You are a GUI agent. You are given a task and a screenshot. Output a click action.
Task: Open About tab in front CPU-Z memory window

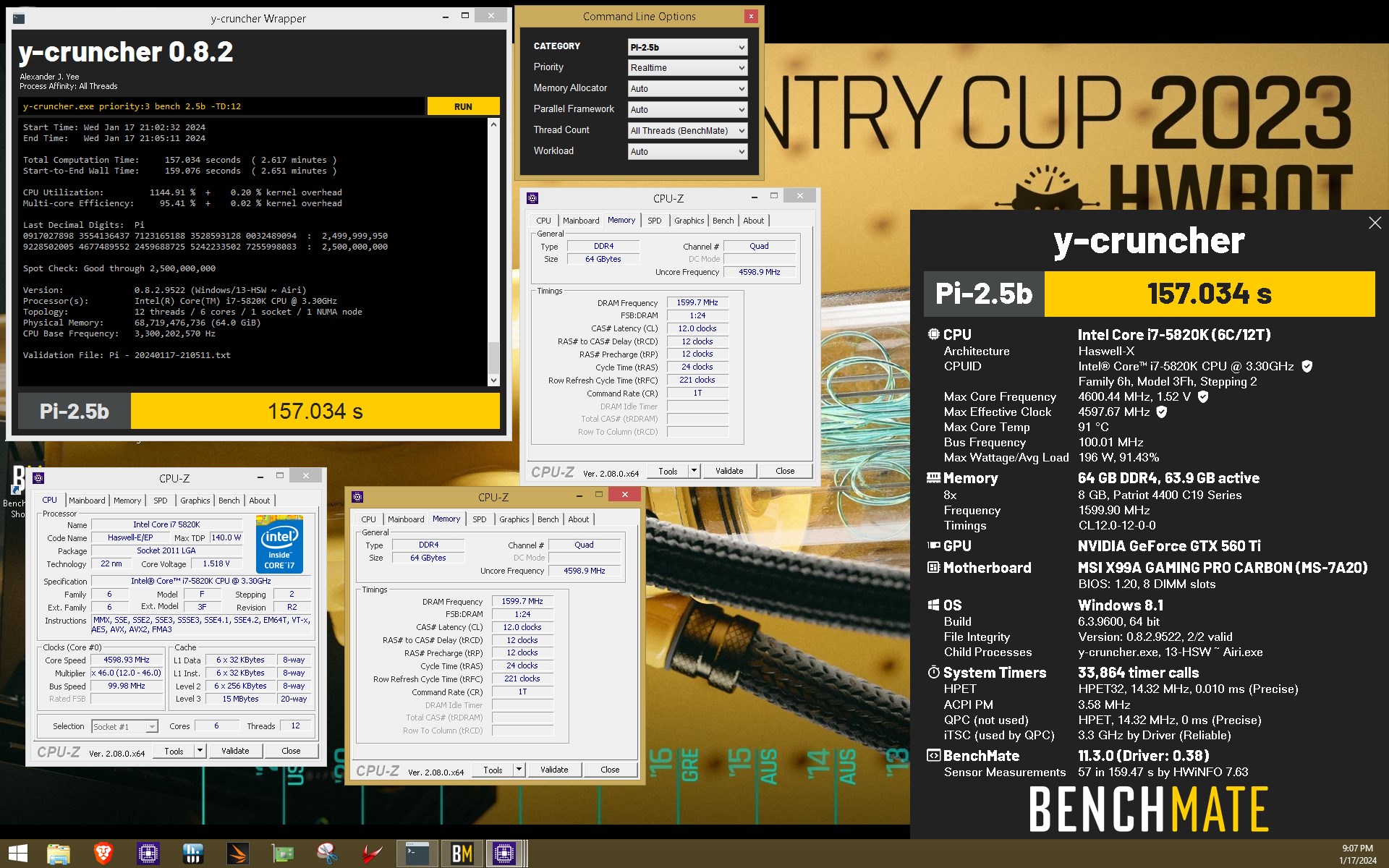point(578,519)
